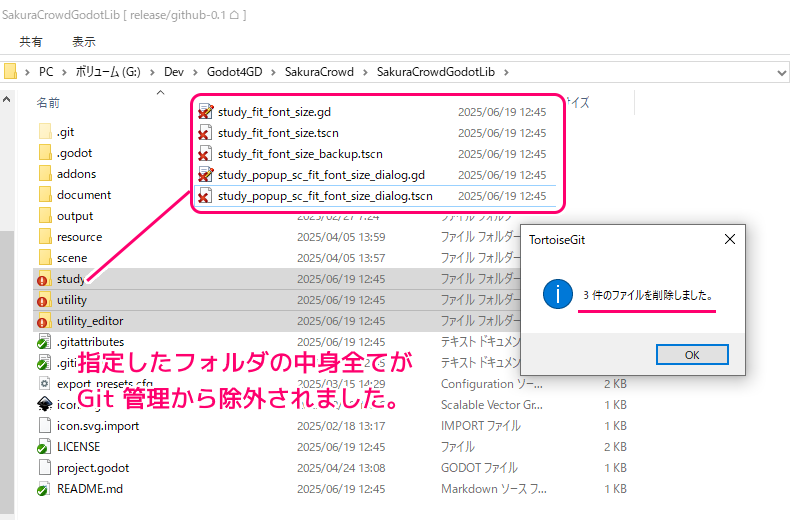Click the export_presets.cfg file icon

pyautogui.click(x=43, y=384)
